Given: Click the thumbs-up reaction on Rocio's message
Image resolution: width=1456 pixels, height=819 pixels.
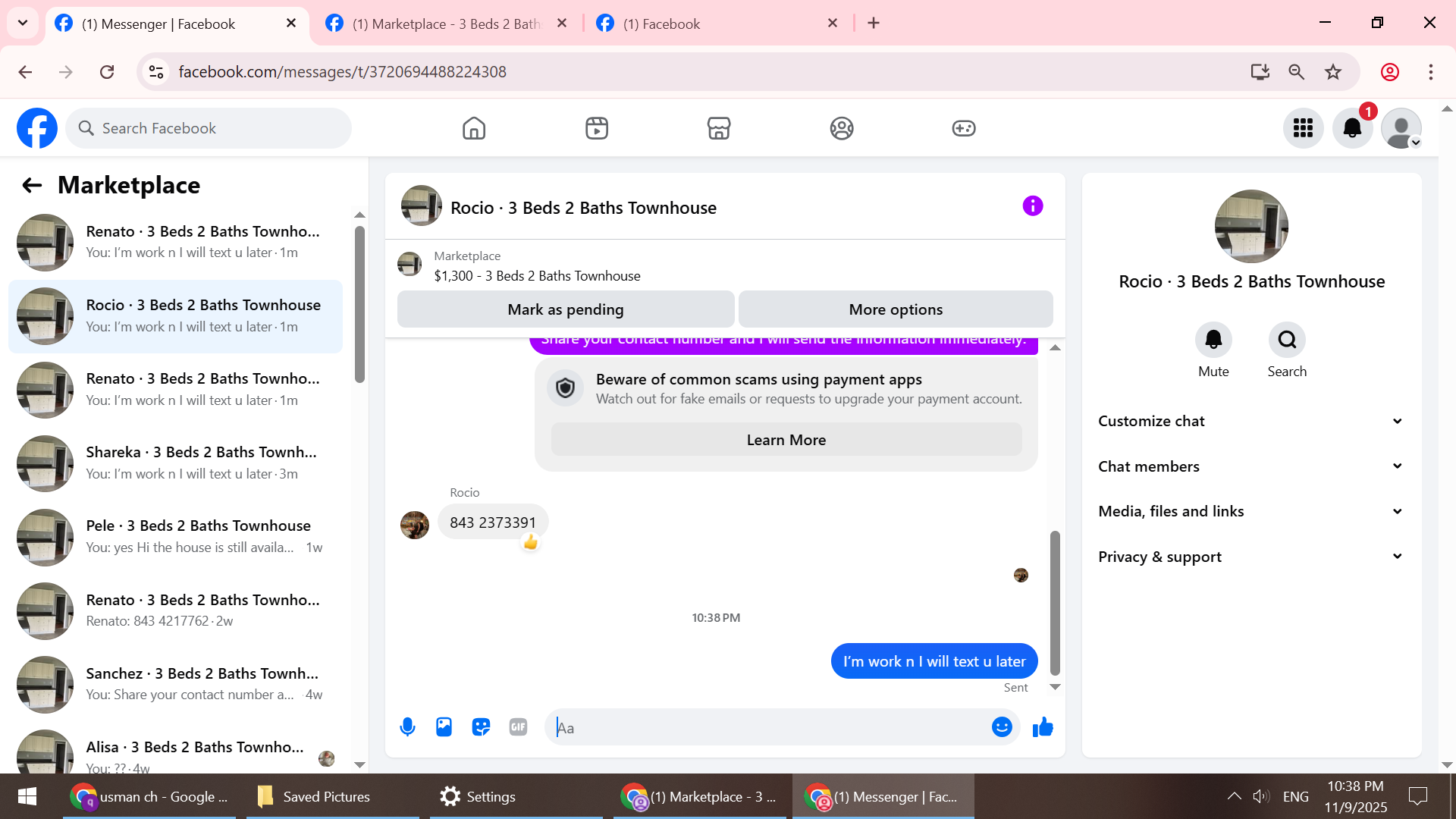Looking at the screenshot, I should [x=530, y=542].
